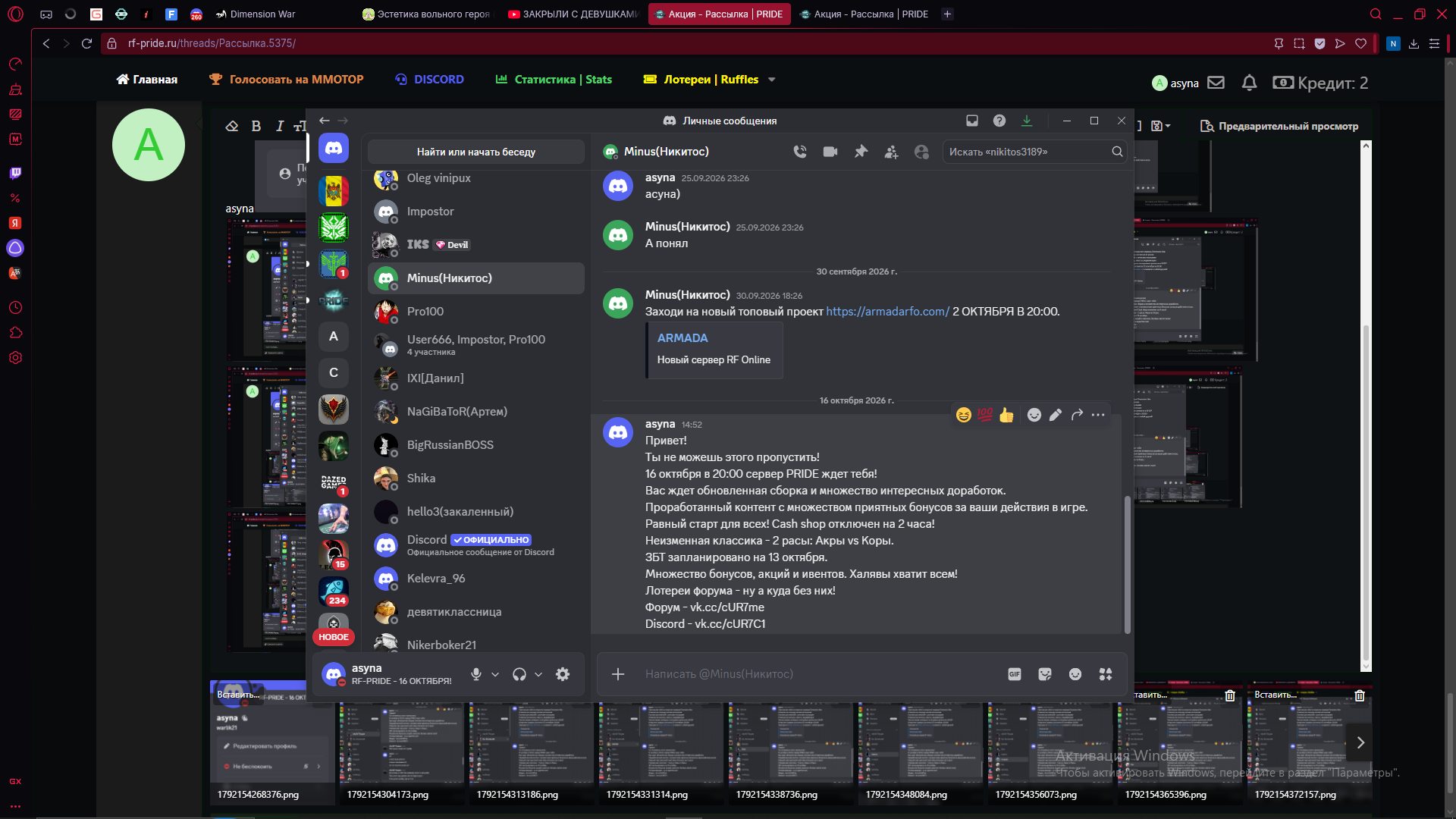Start a voice call with Minus(Никитос)
The image size is (1456, 819).
coord(800,152)
